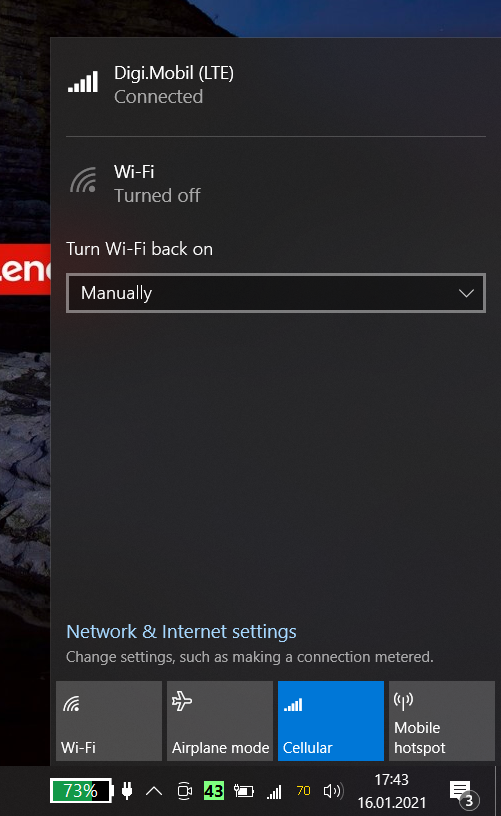
Task: Open Action Center notifications icon
Action: (x=463, y=792)
